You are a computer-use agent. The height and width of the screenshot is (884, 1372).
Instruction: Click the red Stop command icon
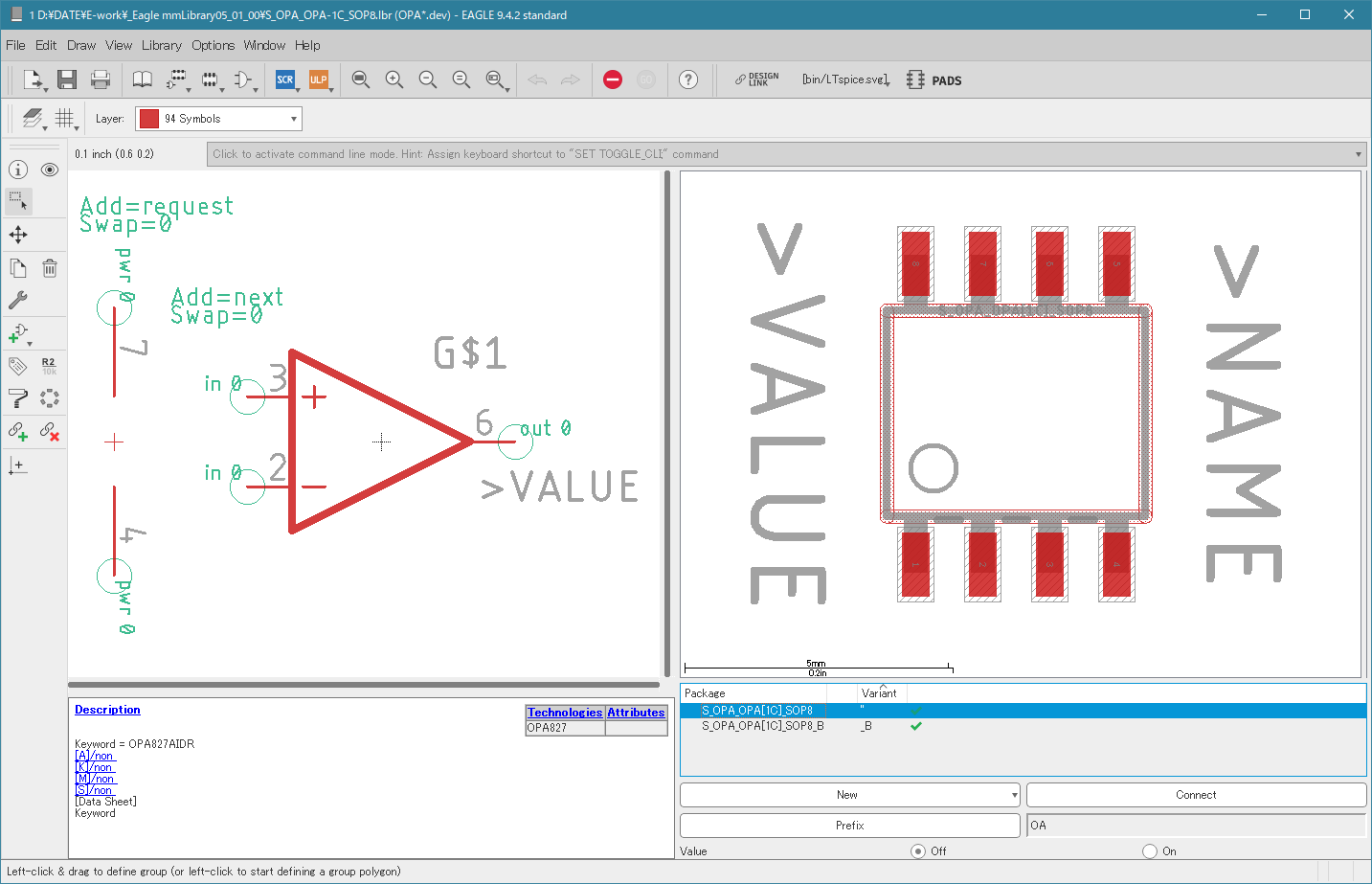click(x=613, y=79)
